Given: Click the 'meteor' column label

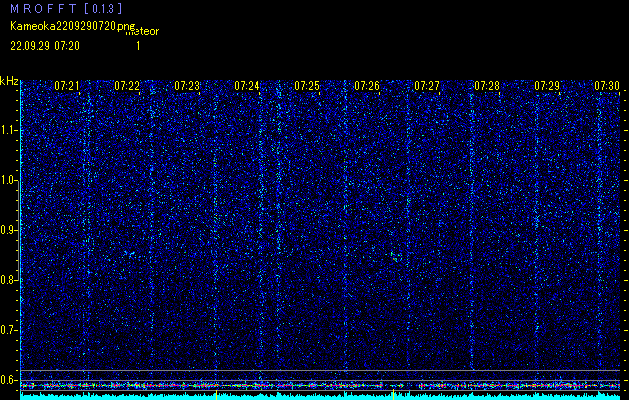Looking at the screenshot, I should pyautogui.click(x=142, y=32).
